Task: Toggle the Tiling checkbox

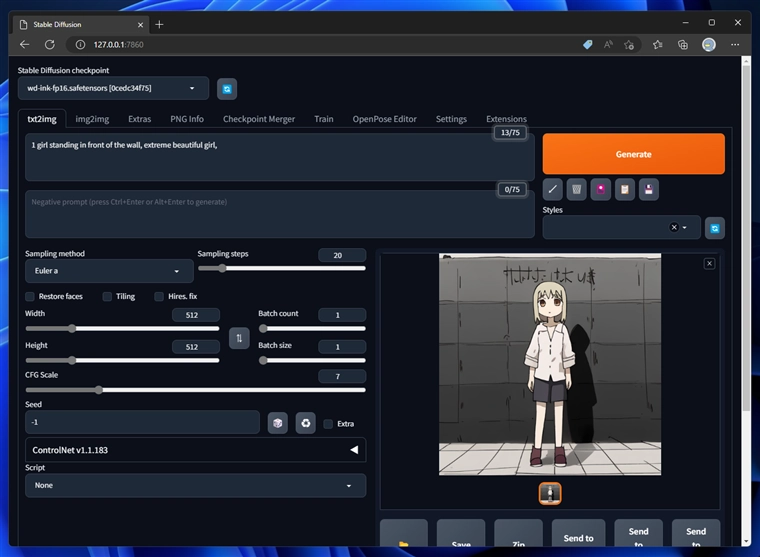Action: point(108,296)
